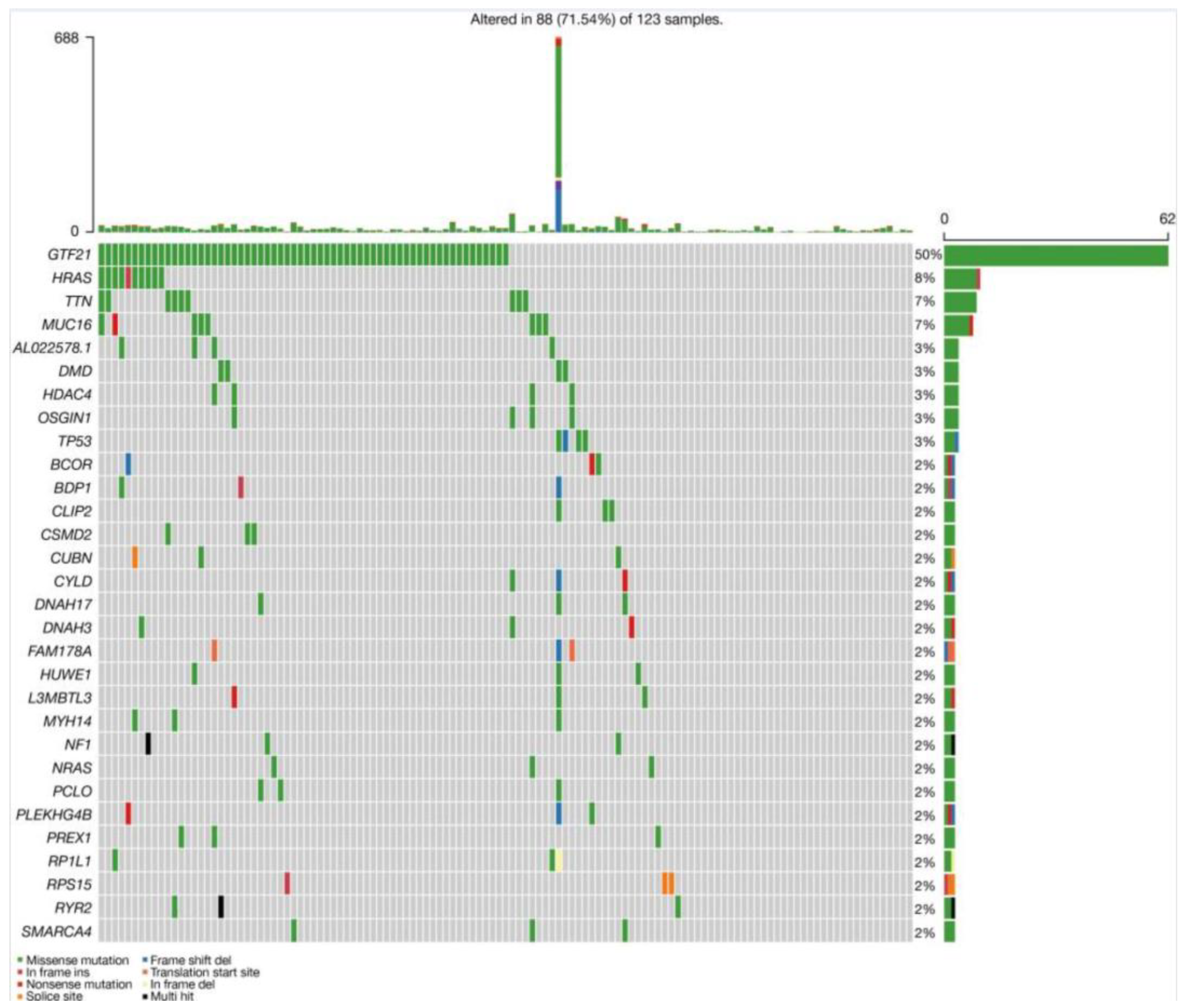Click the HRAS gene label

(x=71, y=278)
